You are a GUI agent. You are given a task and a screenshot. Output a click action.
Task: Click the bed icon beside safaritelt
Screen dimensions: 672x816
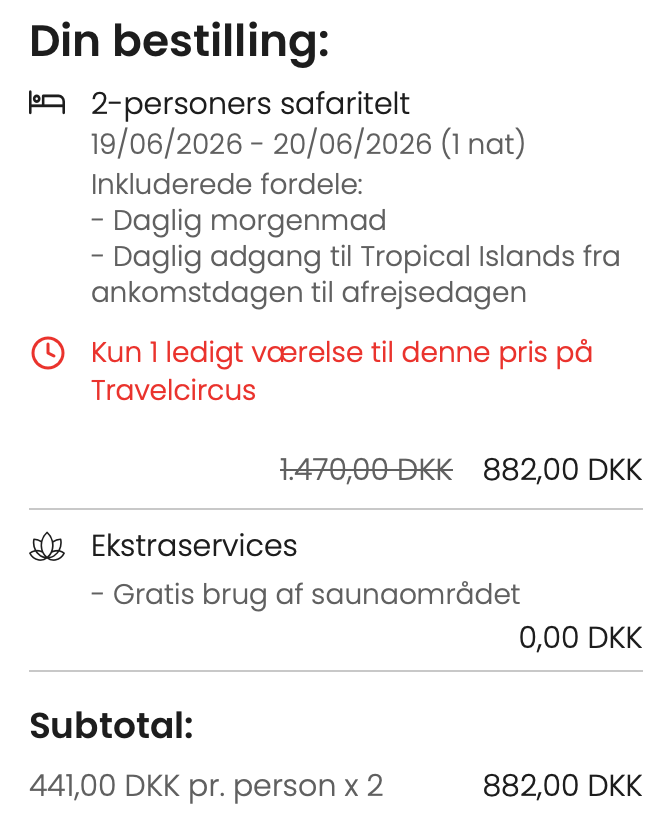coord(47,102)
